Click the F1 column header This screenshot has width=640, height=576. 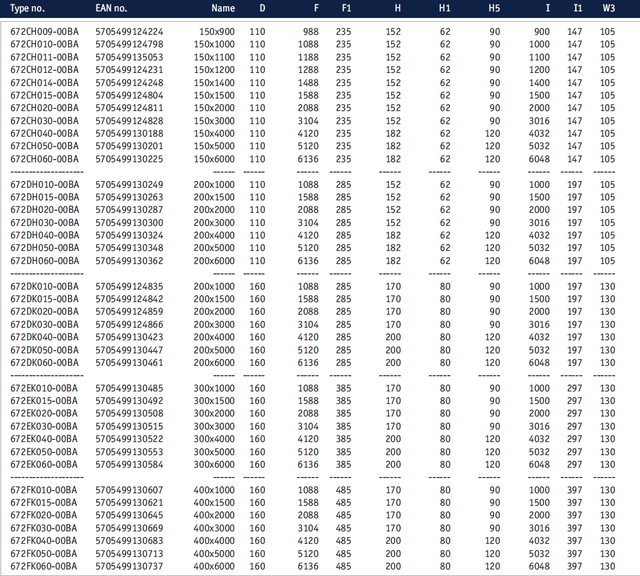345,8
